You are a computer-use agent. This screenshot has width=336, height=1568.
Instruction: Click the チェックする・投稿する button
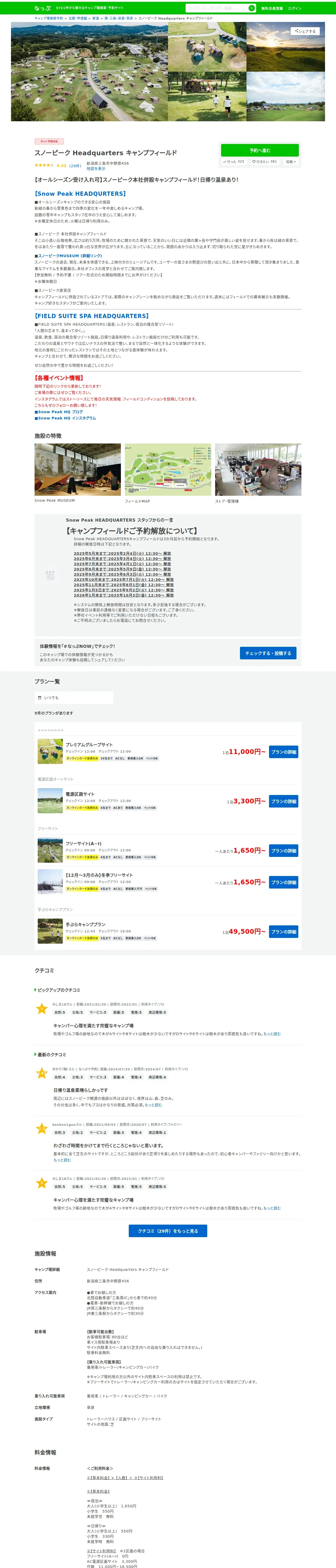tap(268, 653)
